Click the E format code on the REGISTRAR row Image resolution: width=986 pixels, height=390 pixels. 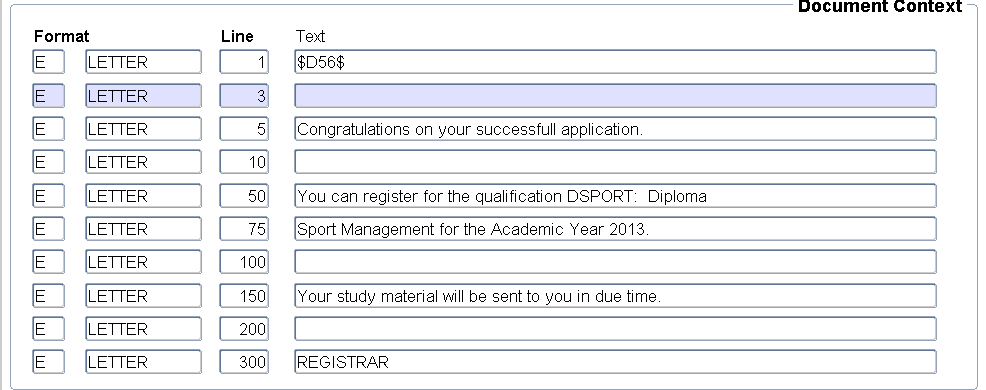(x=48, y=362)
